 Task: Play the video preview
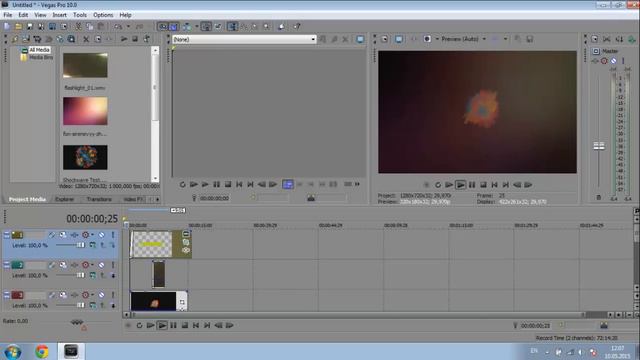click(460, 185)
